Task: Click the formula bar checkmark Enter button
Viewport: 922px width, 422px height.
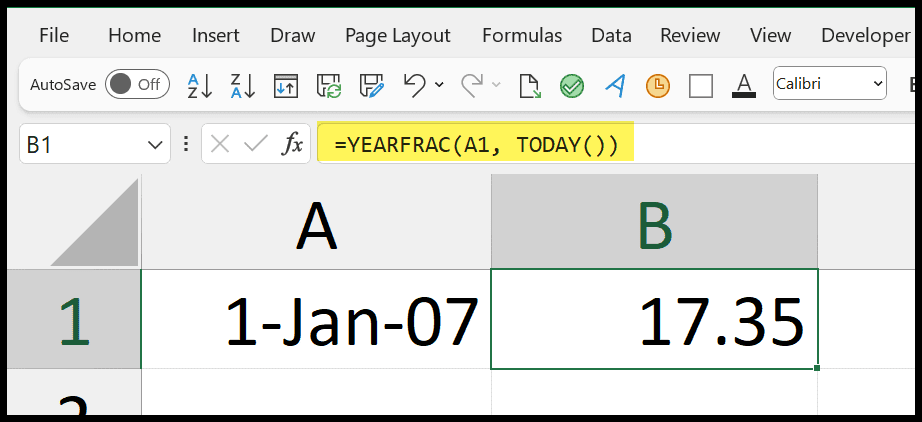Action: [x=256, y=145]
